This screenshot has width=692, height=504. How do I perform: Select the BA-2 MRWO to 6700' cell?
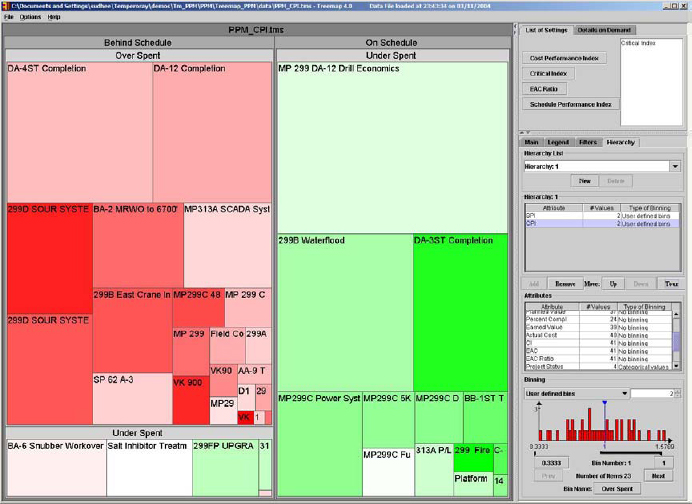click(138, 245)
